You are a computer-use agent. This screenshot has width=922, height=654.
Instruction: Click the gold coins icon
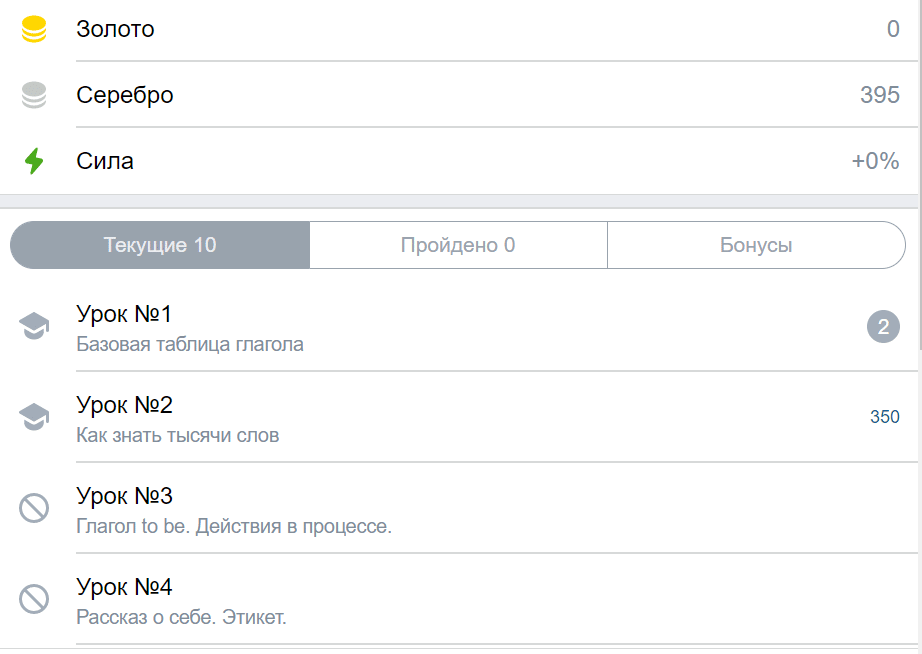[x=34, y=29]
